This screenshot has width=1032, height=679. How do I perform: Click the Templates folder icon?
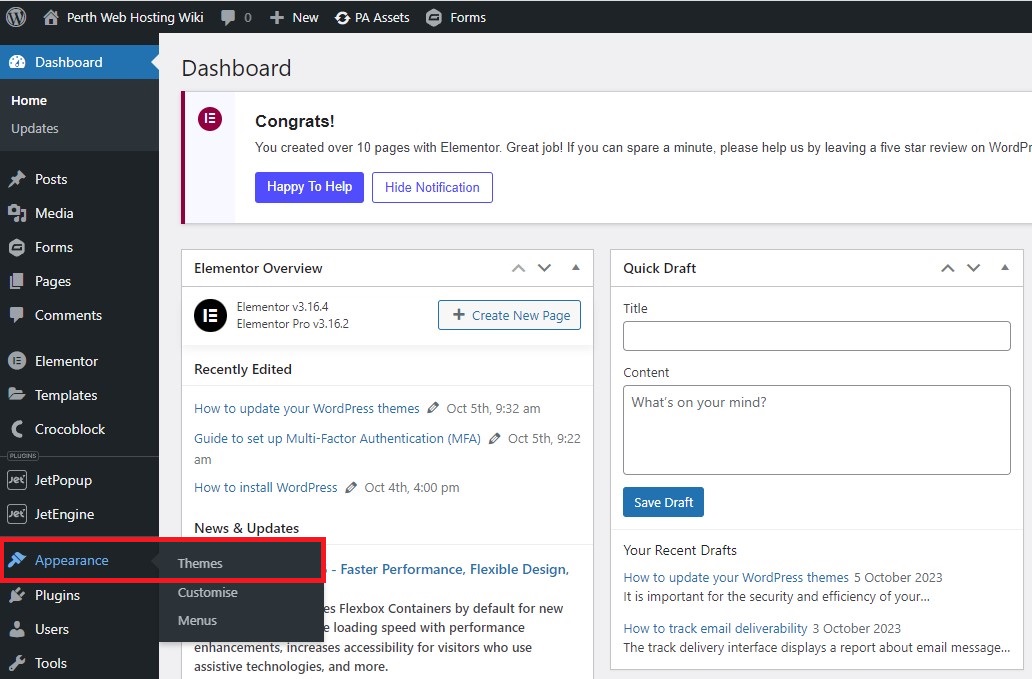click(17, 394)
